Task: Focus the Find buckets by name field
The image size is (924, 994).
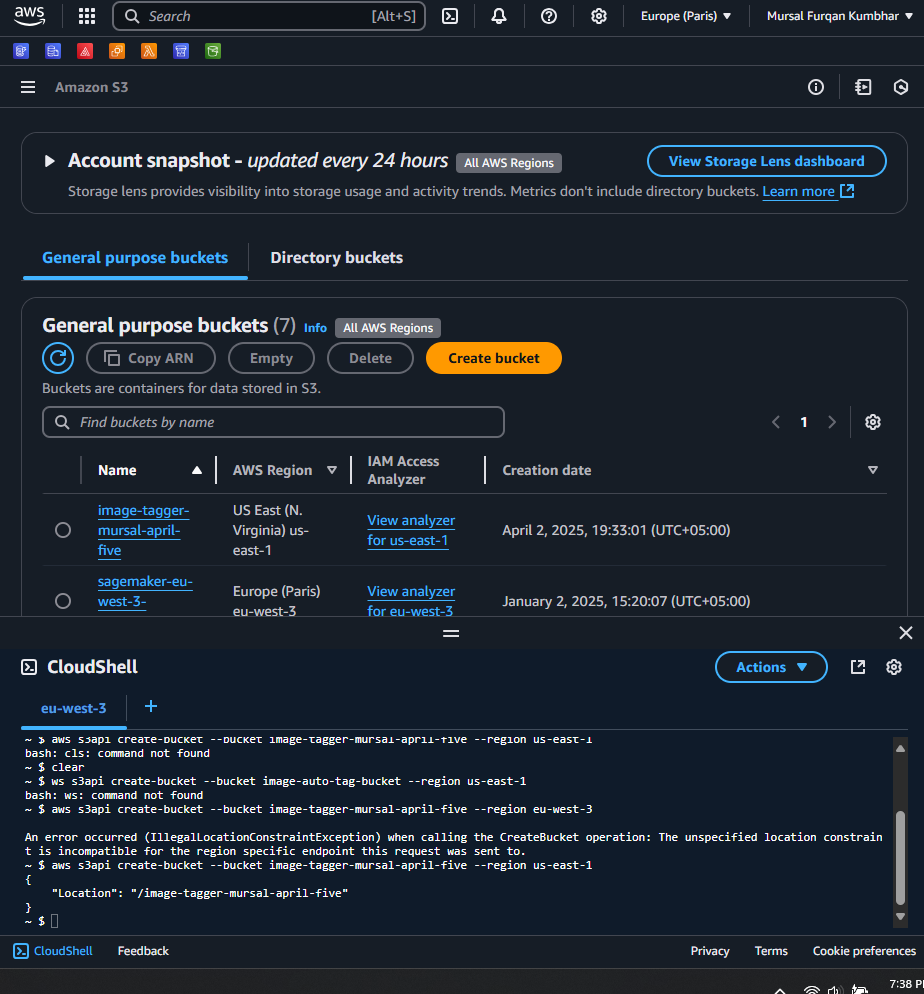Action: pyautogui.click(x=273, y=422)
